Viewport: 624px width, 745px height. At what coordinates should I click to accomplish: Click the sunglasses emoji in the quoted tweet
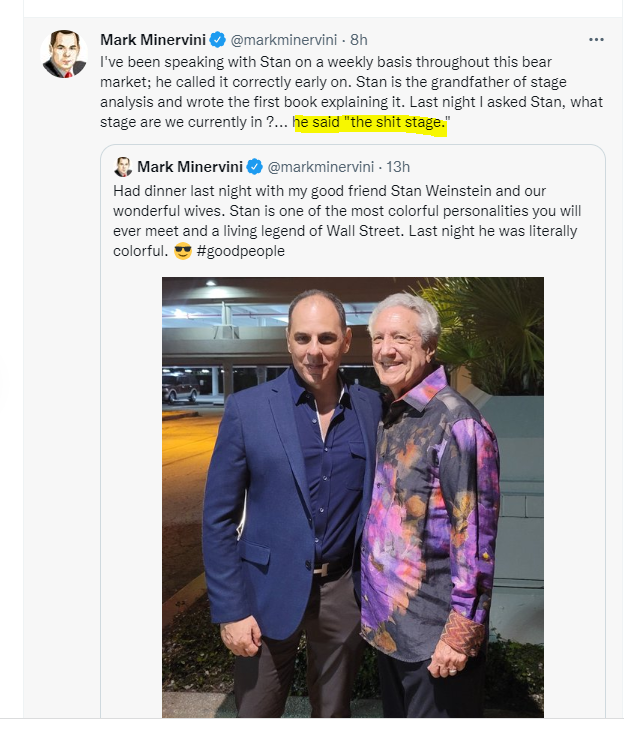click(x=182, y=251)
